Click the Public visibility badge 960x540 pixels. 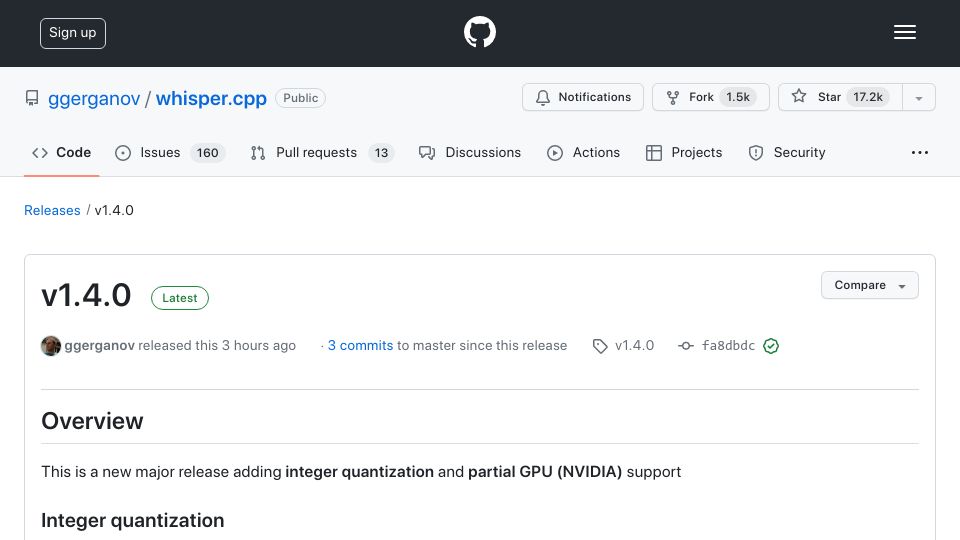300,98
